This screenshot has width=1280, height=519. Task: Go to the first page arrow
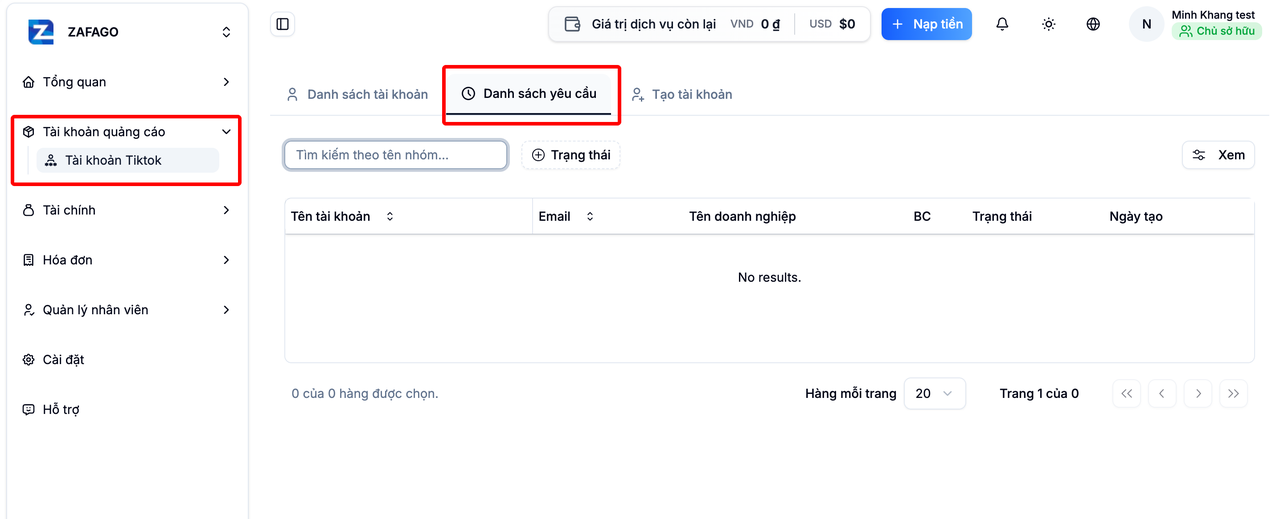(1126, 394)
